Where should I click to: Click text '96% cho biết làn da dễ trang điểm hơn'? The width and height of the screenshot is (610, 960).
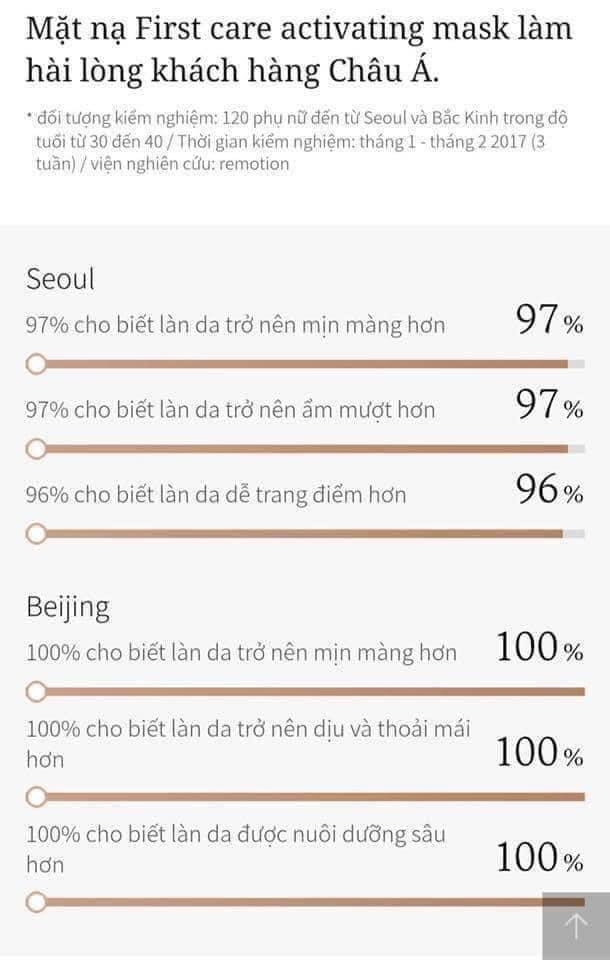(x=216, y=495)
